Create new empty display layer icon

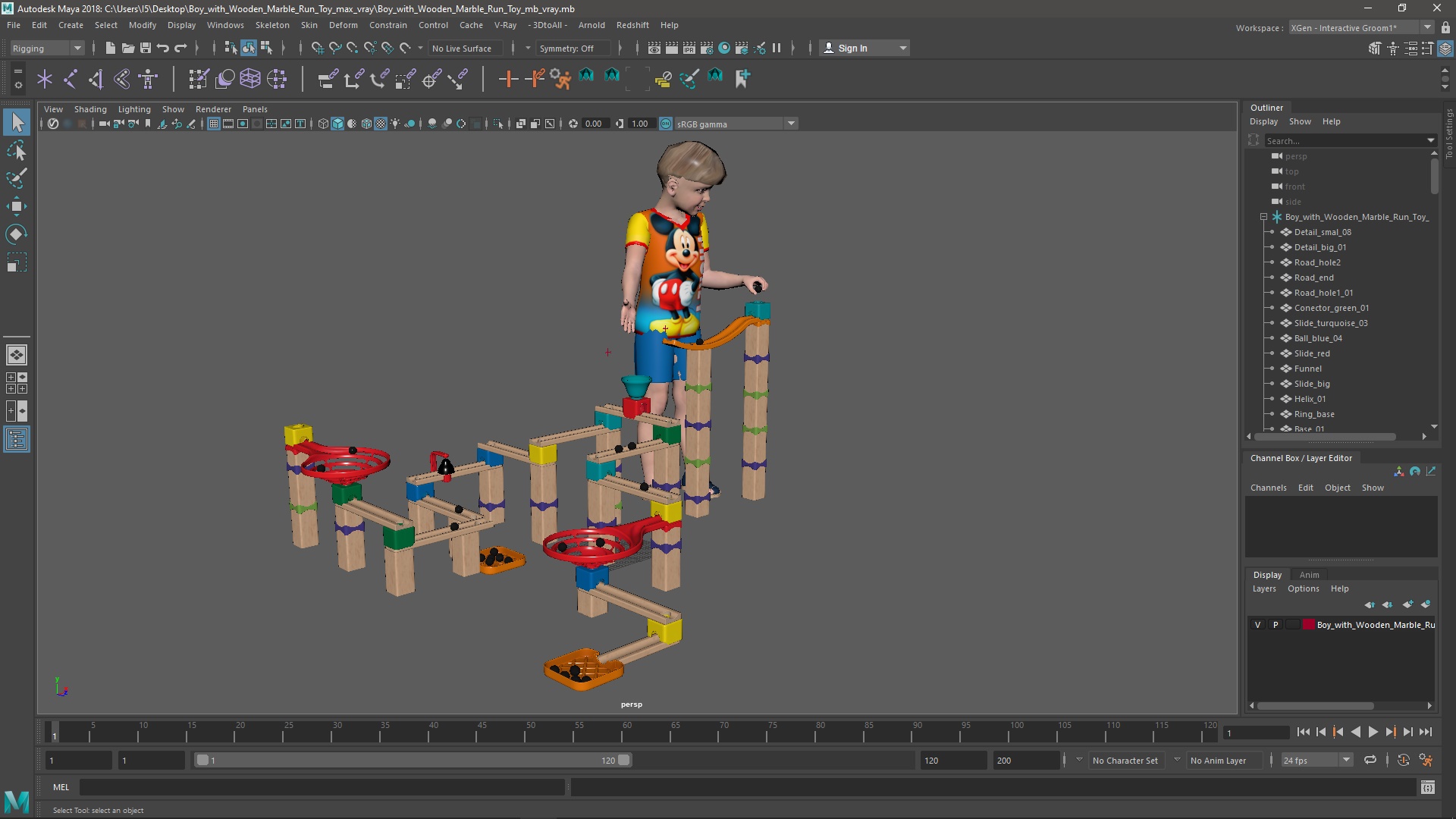tap(1408, 604)
